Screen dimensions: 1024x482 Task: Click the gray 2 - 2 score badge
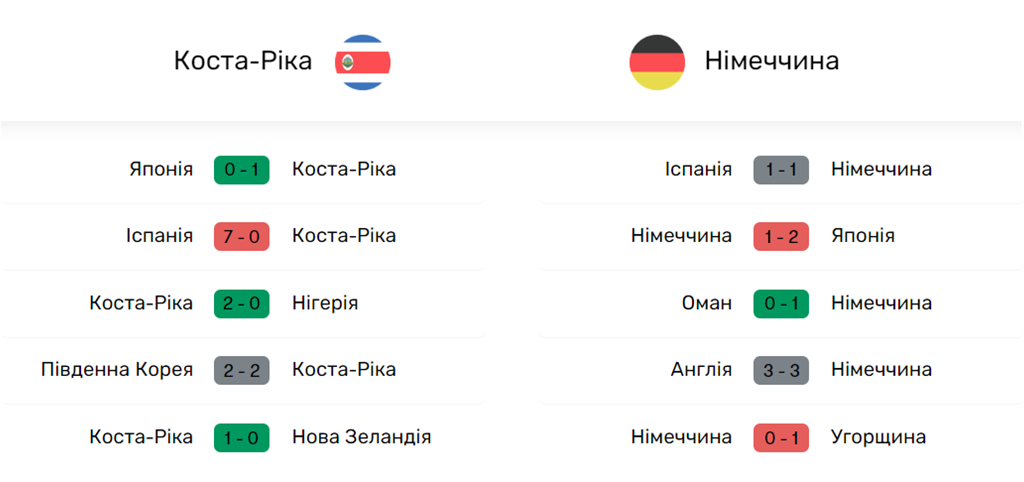[242, 370]
